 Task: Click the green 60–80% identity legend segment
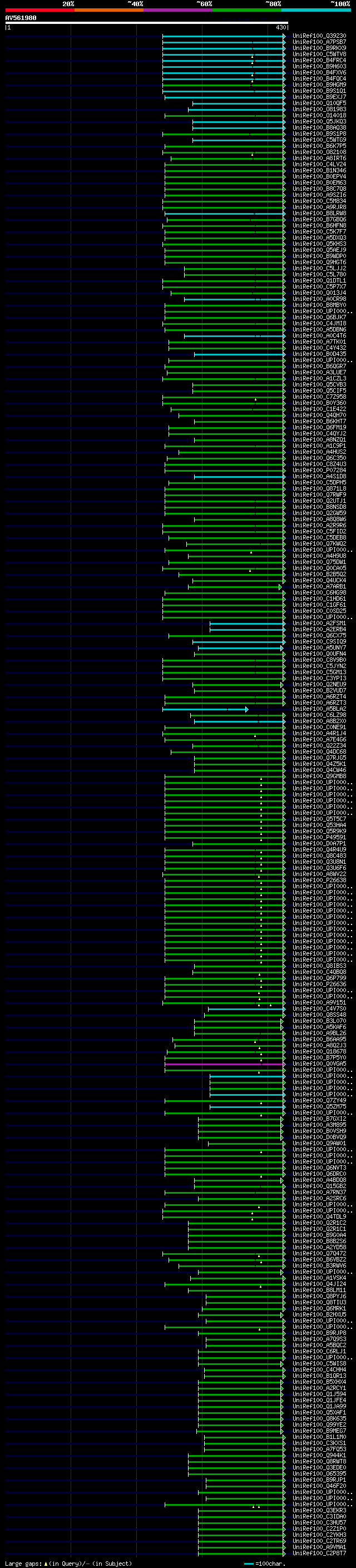click(x=247, y=10)
